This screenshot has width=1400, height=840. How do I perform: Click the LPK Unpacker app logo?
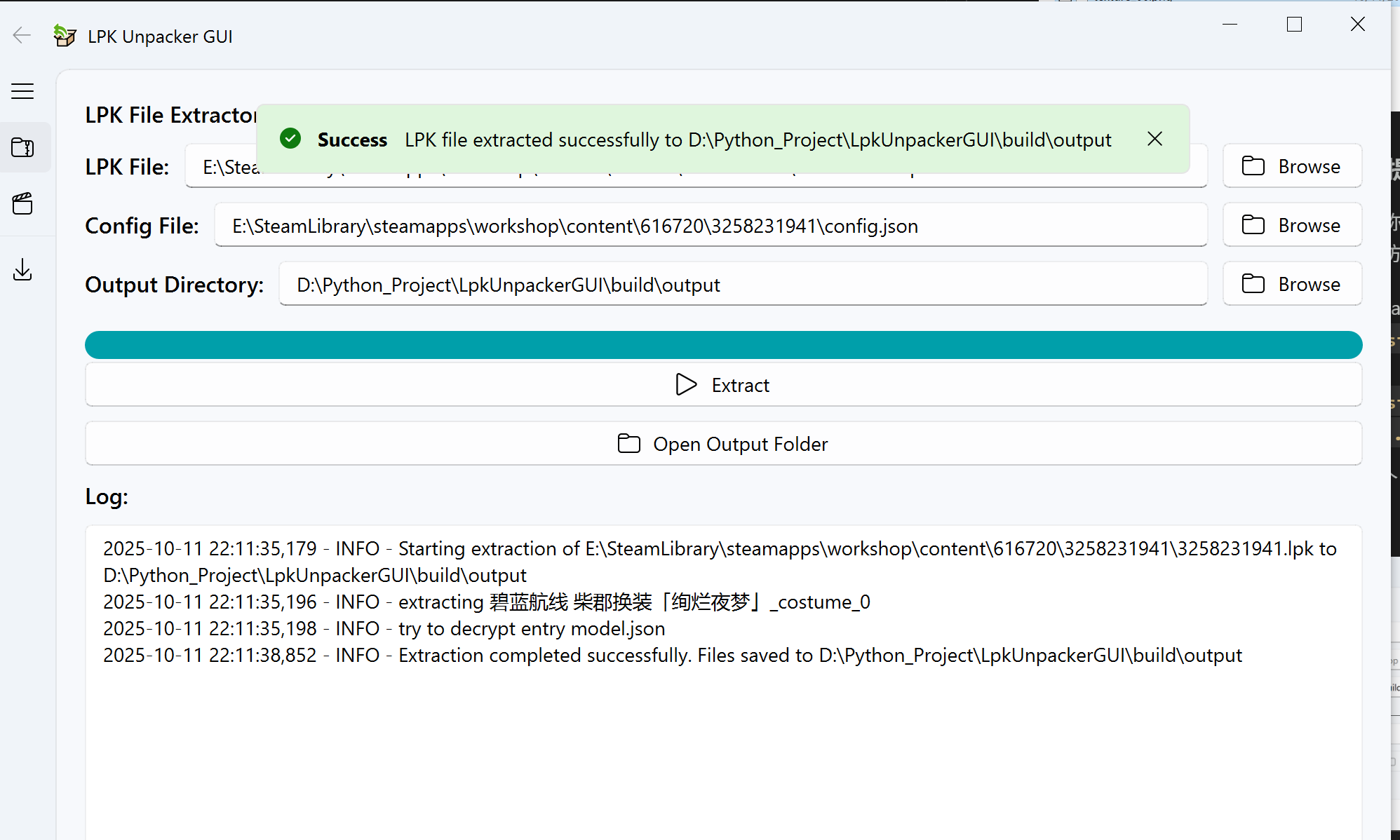(65, 36)
